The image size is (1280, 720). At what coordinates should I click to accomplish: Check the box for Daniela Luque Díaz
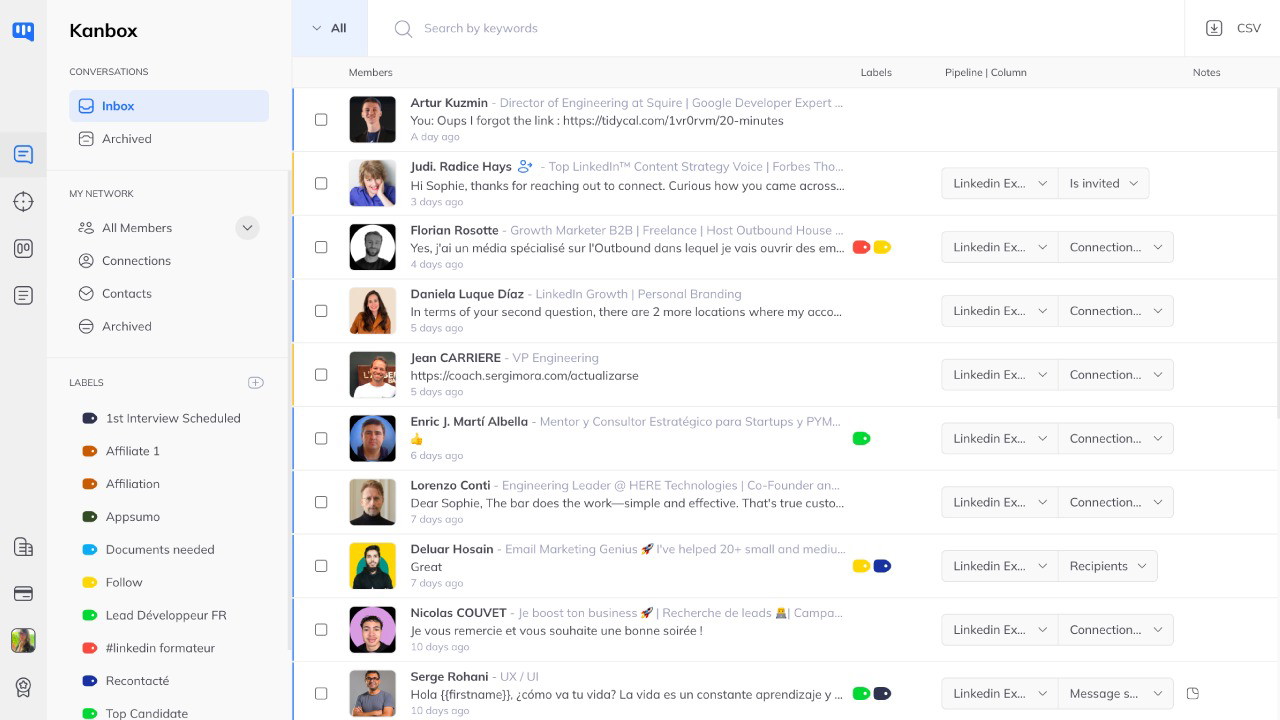(x=321, y=311)
